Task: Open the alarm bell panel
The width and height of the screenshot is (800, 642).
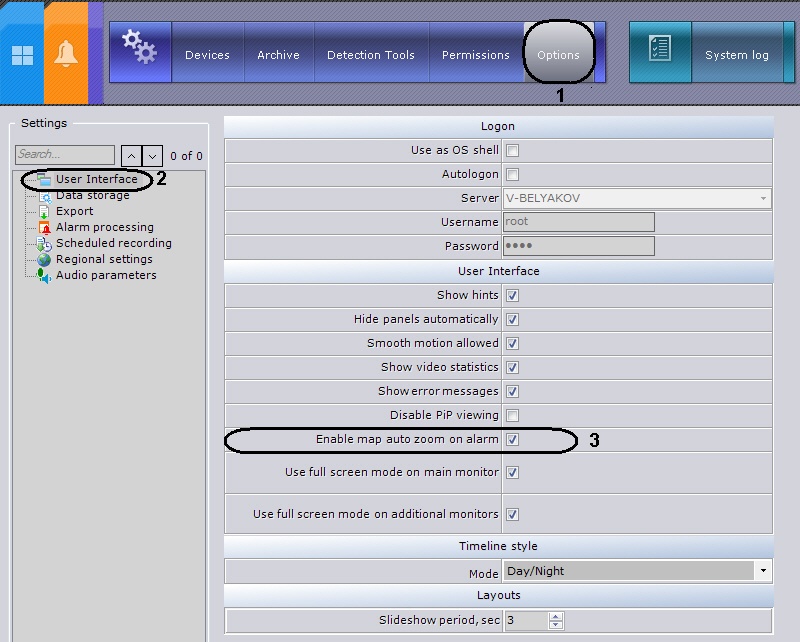Action: click(x=66, y=54)
